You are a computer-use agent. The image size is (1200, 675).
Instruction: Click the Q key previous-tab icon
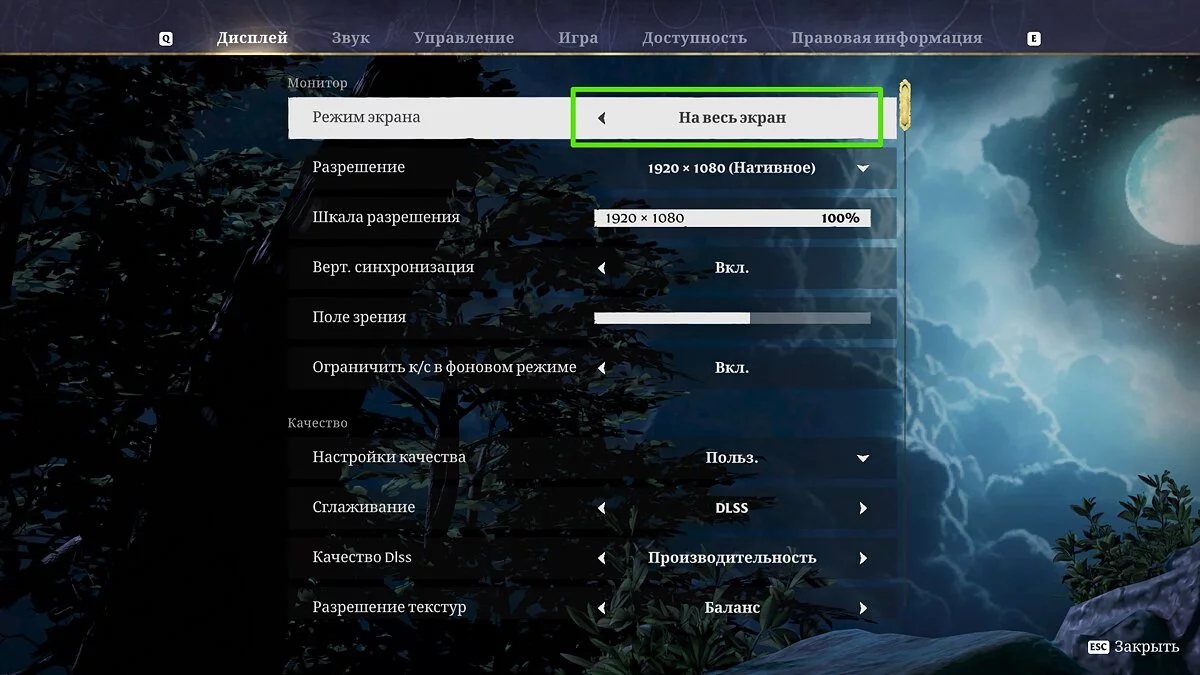tap(166, 39)
